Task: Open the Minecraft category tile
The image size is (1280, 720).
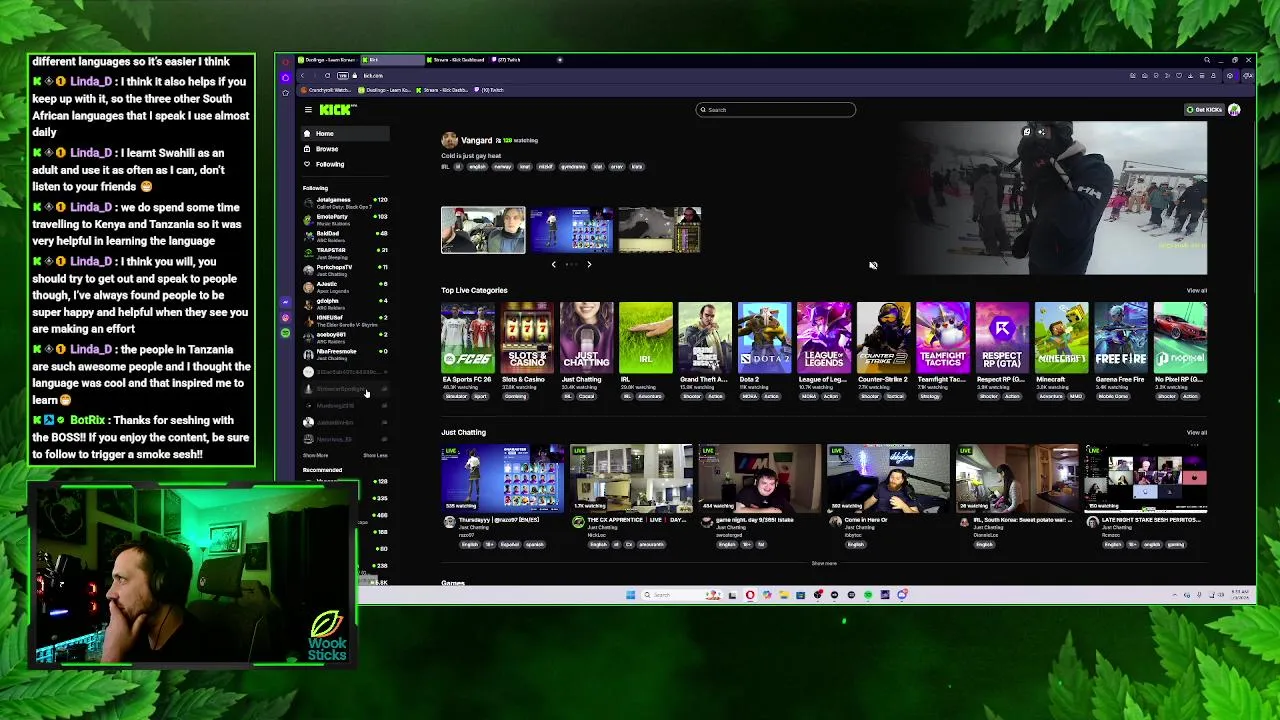Action: coord(1061,337)
